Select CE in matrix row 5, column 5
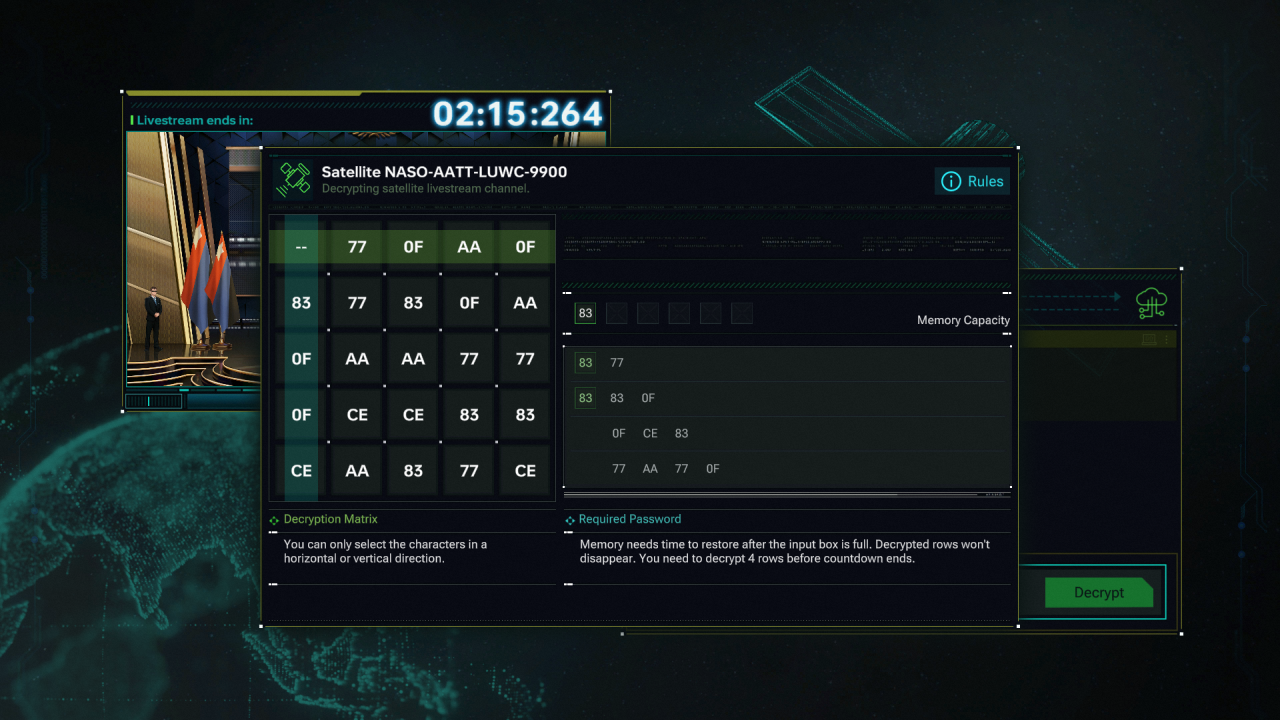The width and height of the screenshot is (1280, 720). pos(525,471)
